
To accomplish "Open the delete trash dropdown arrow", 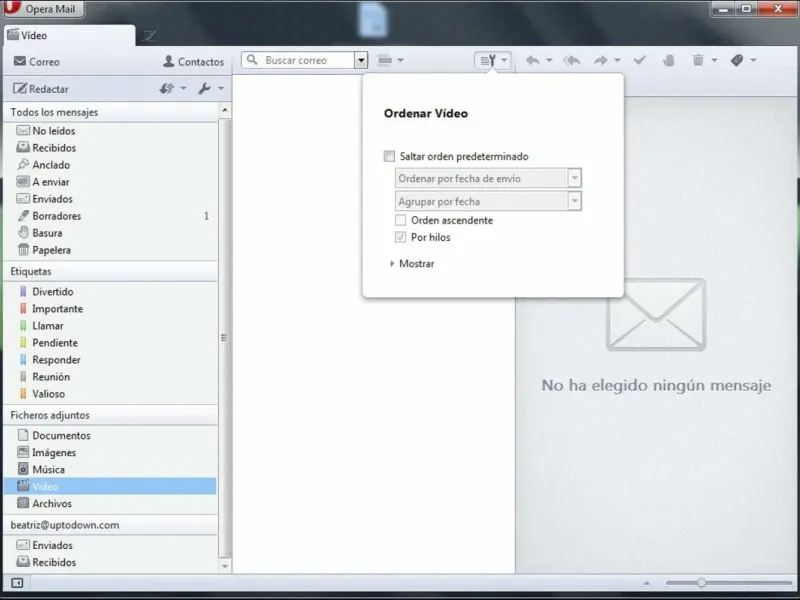I will click(714, 60).
